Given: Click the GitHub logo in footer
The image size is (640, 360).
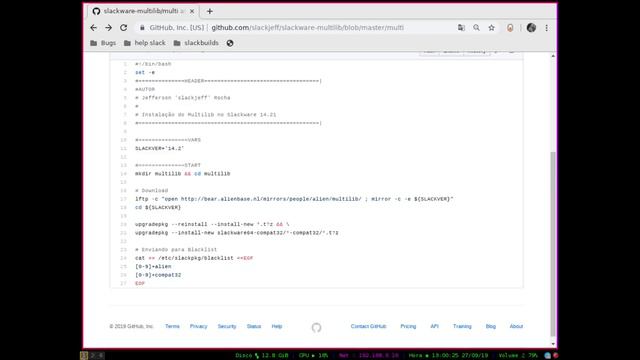Looking at the screenshot, I should point(316,327).
